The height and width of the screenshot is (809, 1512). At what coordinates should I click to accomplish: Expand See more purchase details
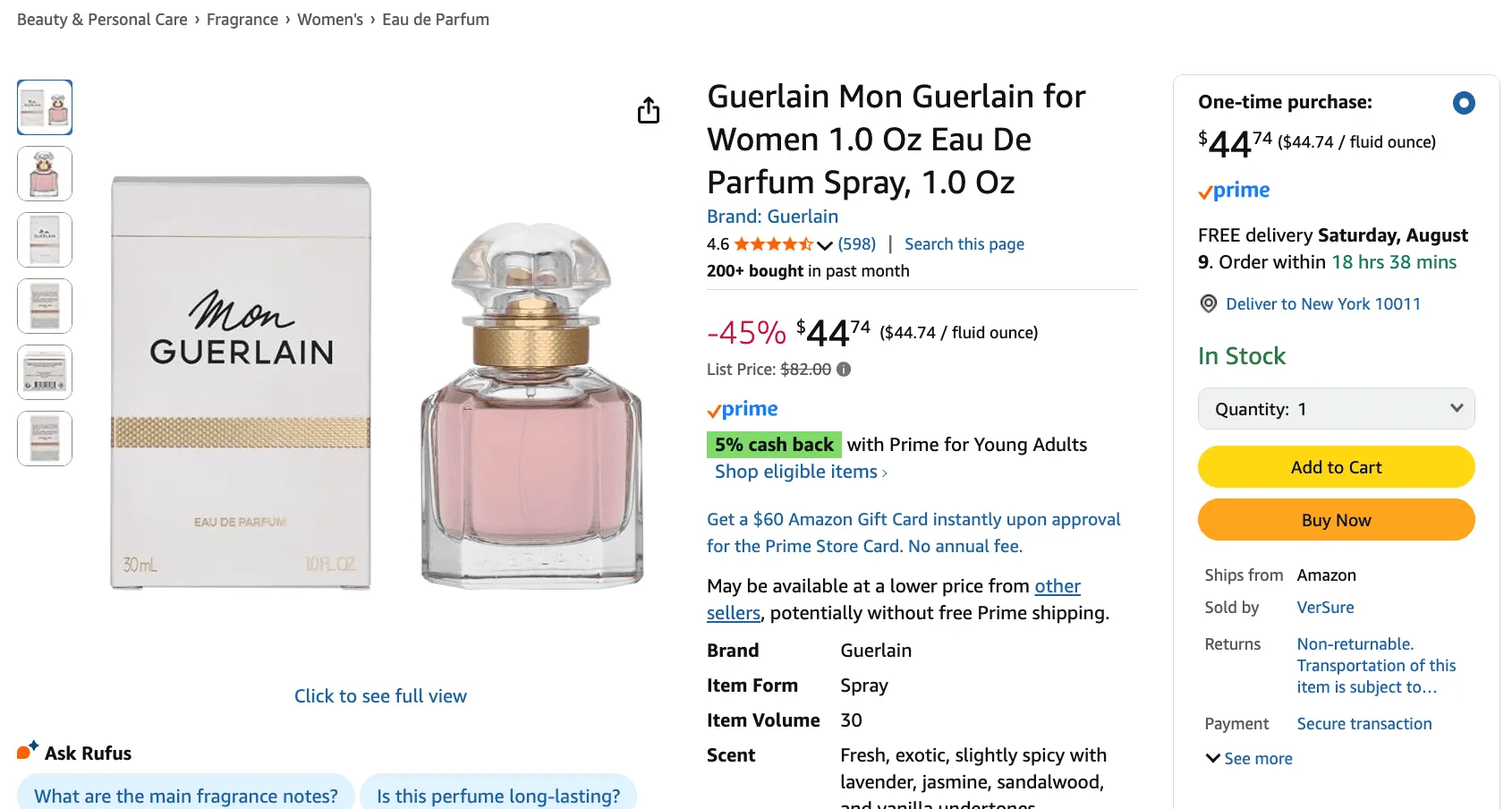(1249, 759)
